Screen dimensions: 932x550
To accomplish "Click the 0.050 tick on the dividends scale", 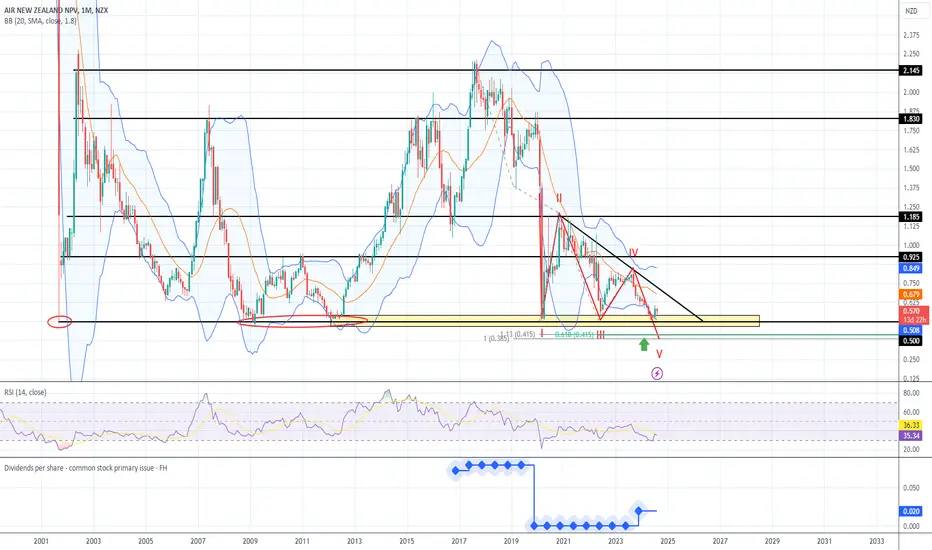I will 911,488.
